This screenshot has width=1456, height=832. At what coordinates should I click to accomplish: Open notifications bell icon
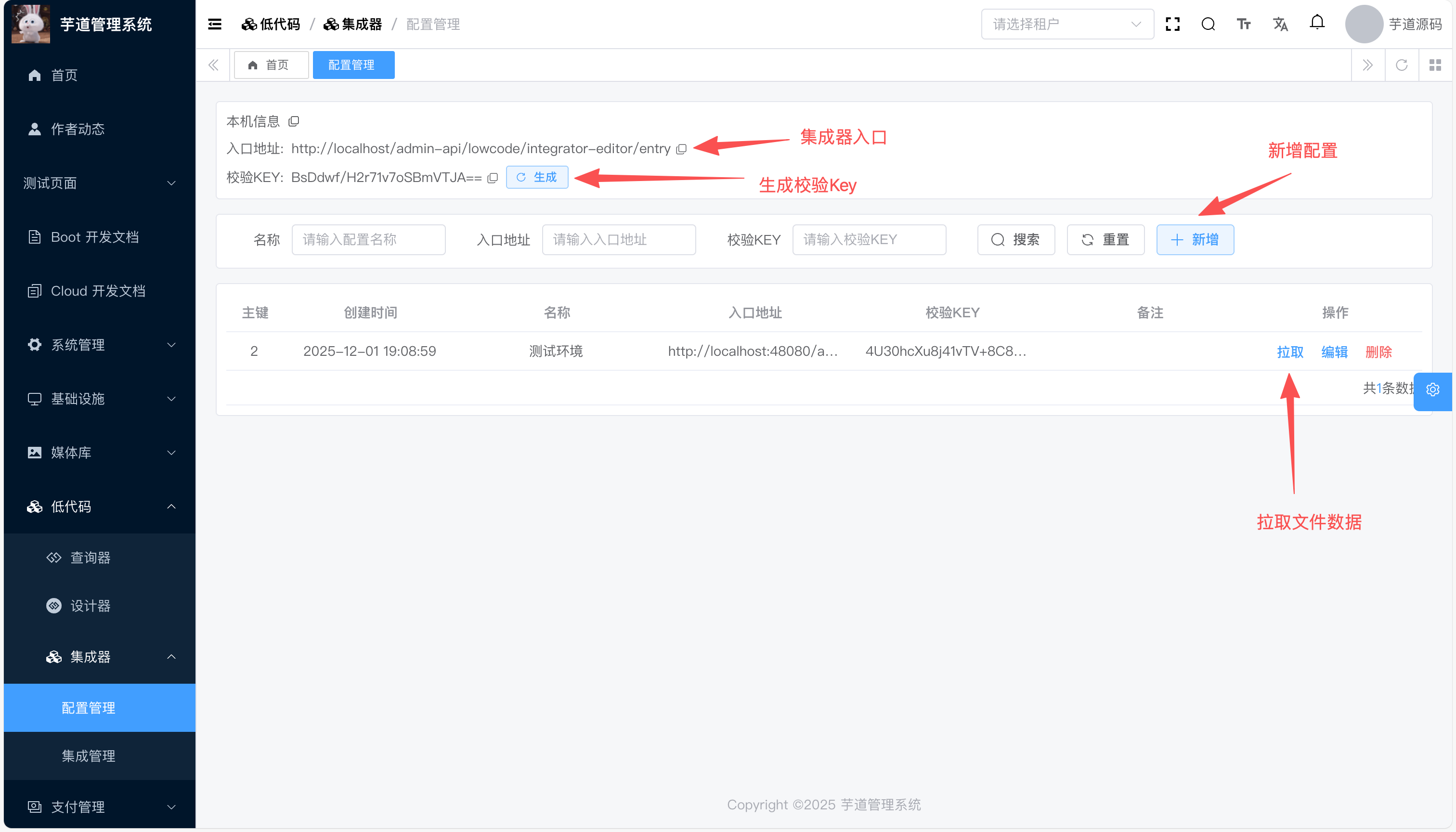click(1317, 23)
